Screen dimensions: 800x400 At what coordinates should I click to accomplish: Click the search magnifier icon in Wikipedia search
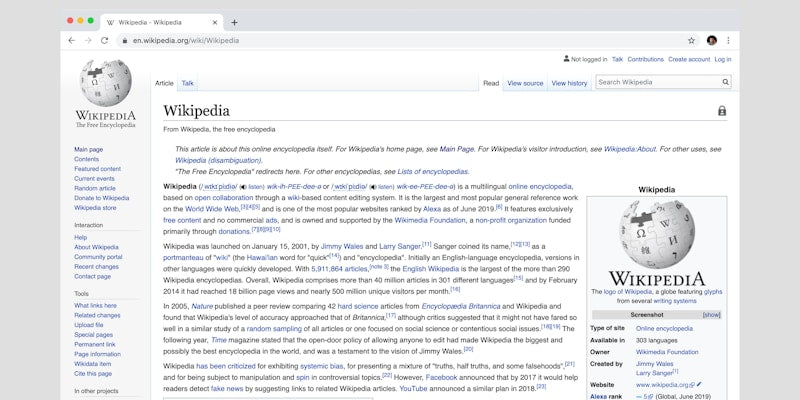pos(725,82)
